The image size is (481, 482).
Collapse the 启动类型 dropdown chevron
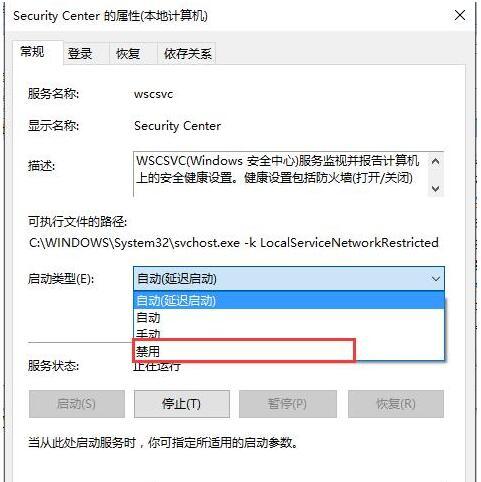pyautogui.click(x=435, y=279)
